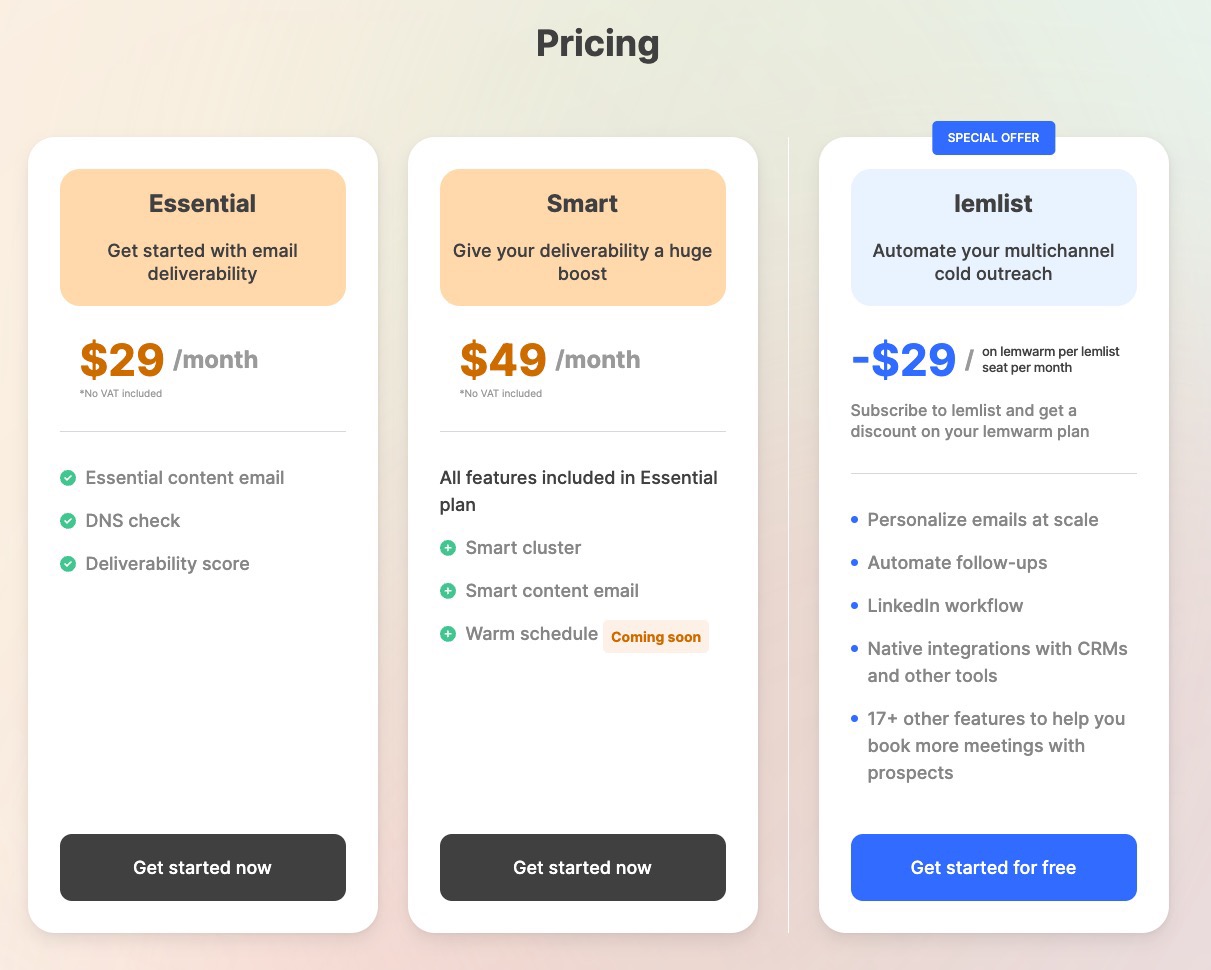Viewport: 1211px width, 970px height.
Task: Click the blue bullet next to LinkedIn workflow
Action: pos(854,606)
